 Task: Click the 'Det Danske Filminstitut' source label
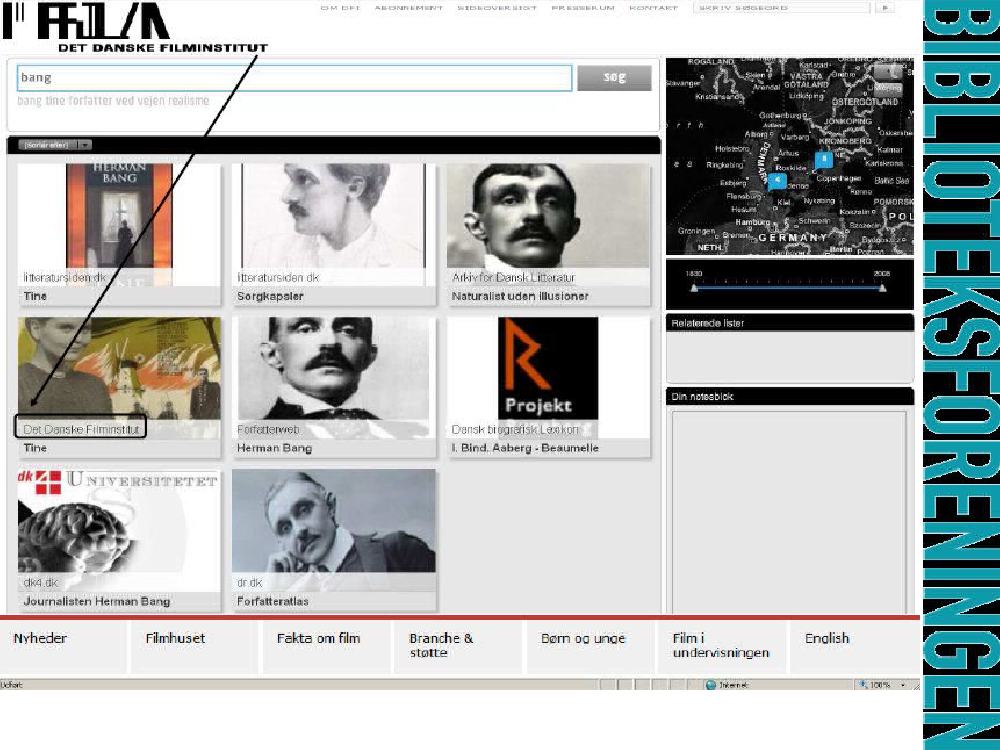coord(81,429)
